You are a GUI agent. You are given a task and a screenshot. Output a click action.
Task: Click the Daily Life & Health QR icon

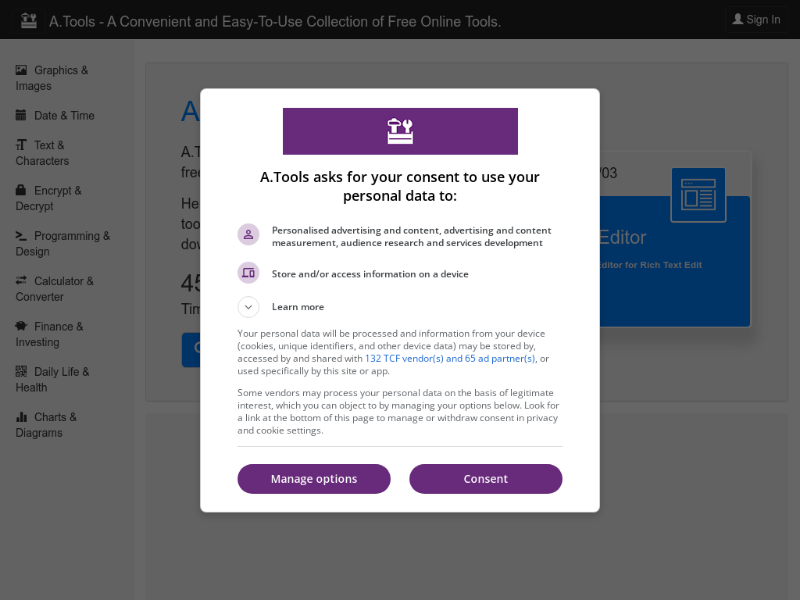click(x=21, y=371)
